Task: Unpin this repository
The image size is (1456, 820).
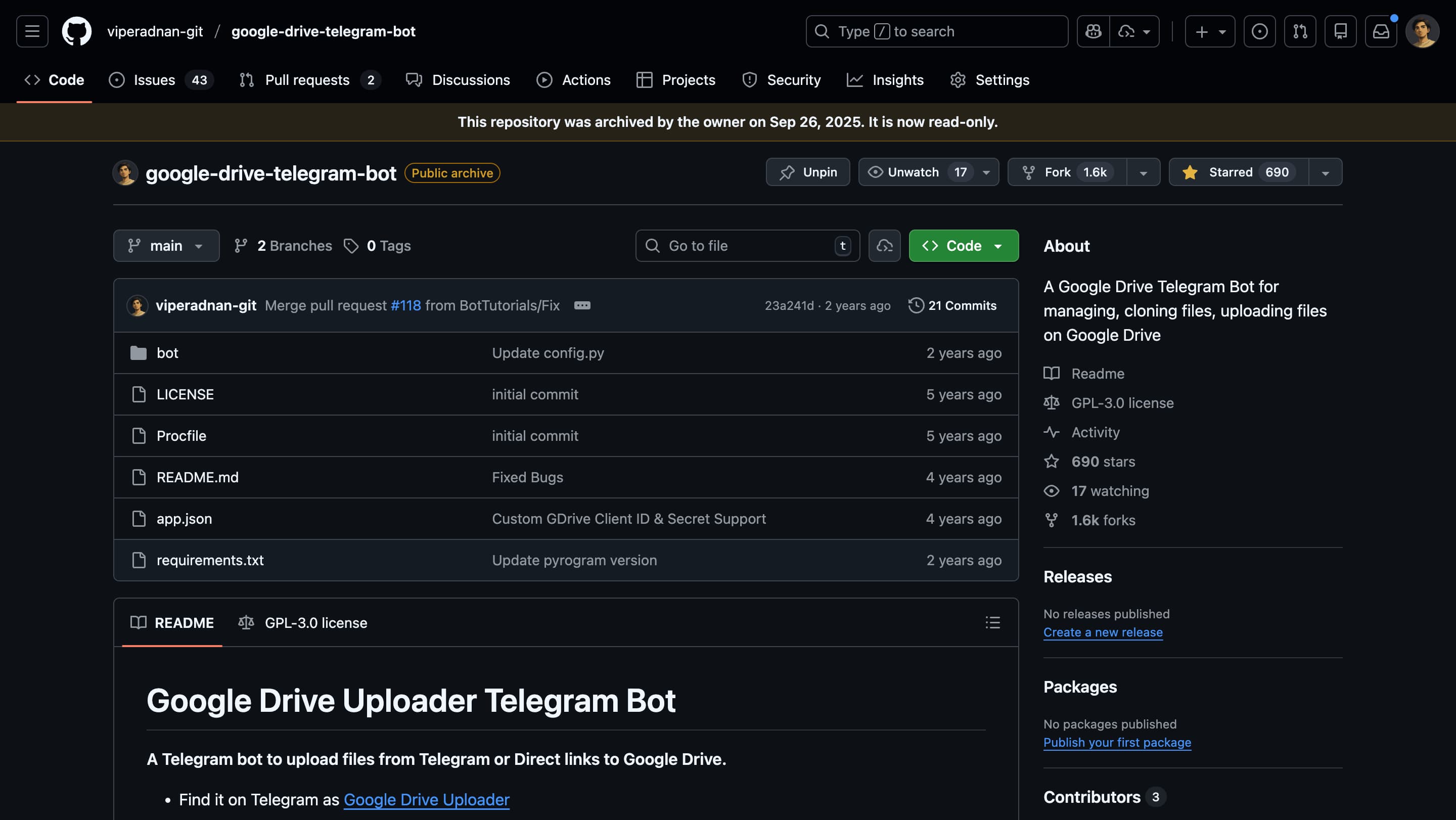Action: 808,172
